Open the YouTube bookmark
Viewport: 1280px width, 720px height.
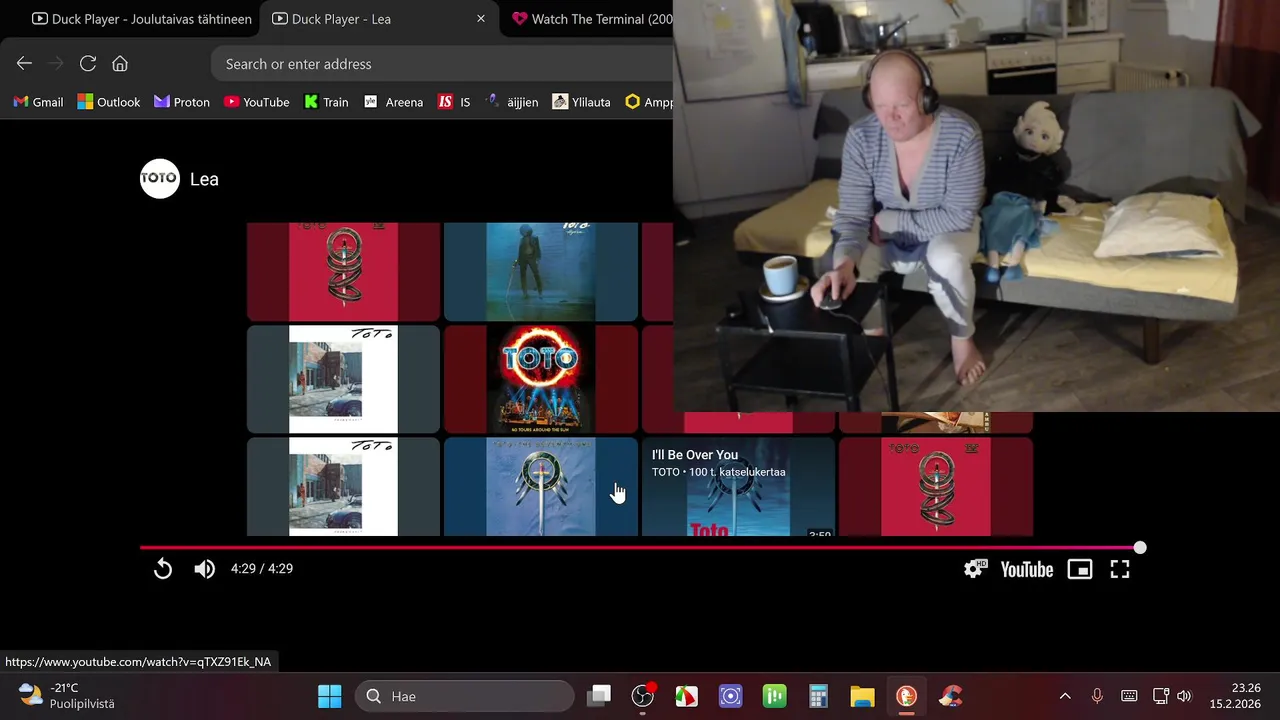click(x=257, y=102)
